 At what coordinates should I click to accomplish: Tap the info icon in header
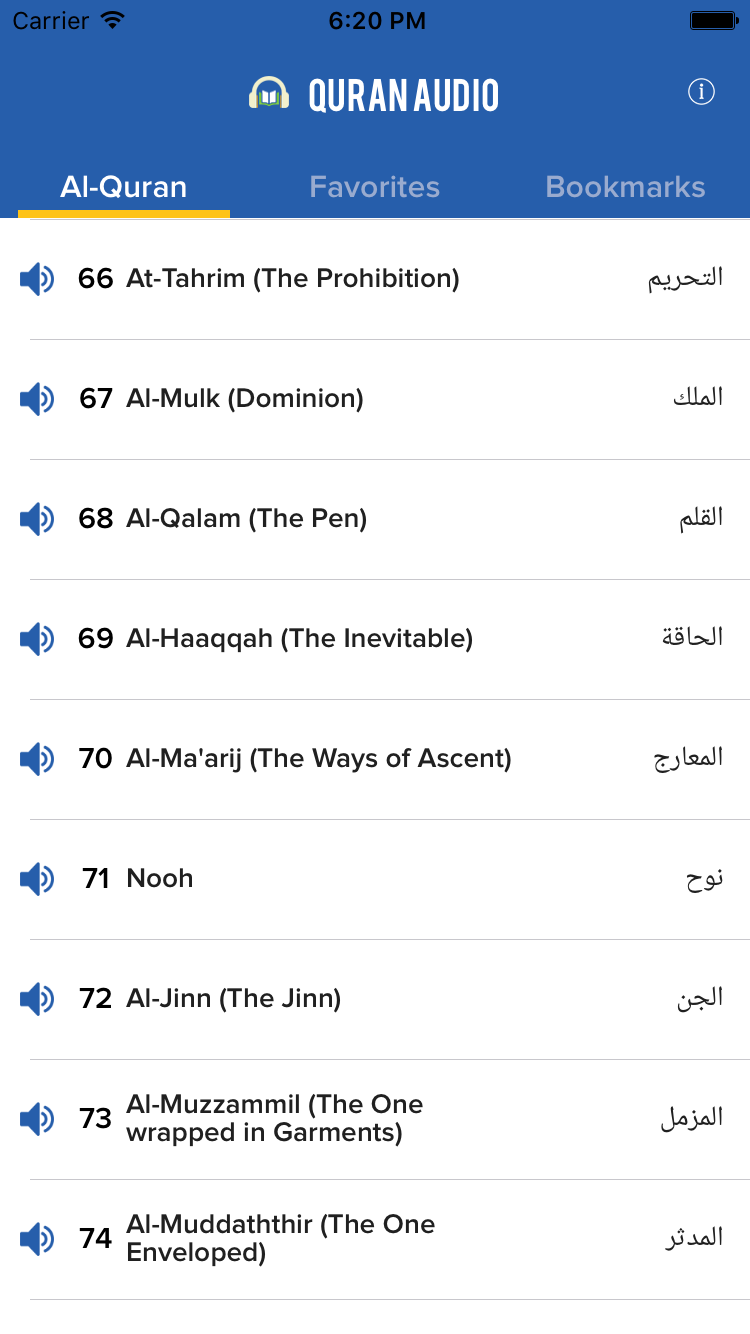pos(701,93)
